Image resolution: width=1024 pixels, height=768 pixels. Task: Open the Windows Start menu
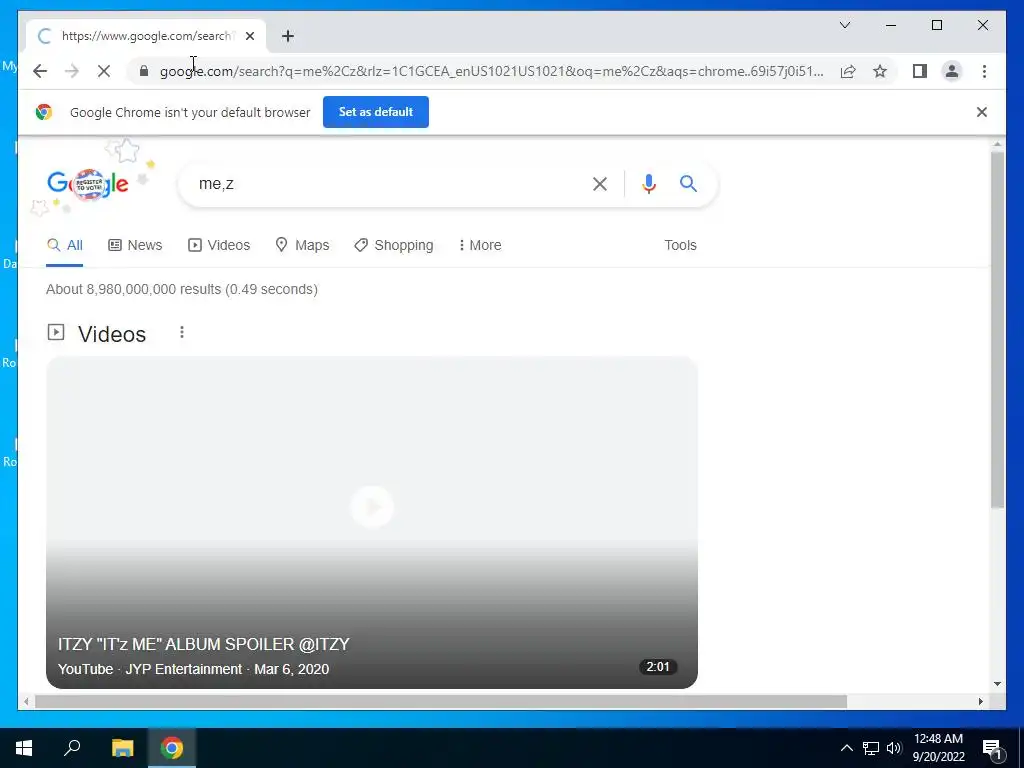pyautogui.click(x=24, y=748)
